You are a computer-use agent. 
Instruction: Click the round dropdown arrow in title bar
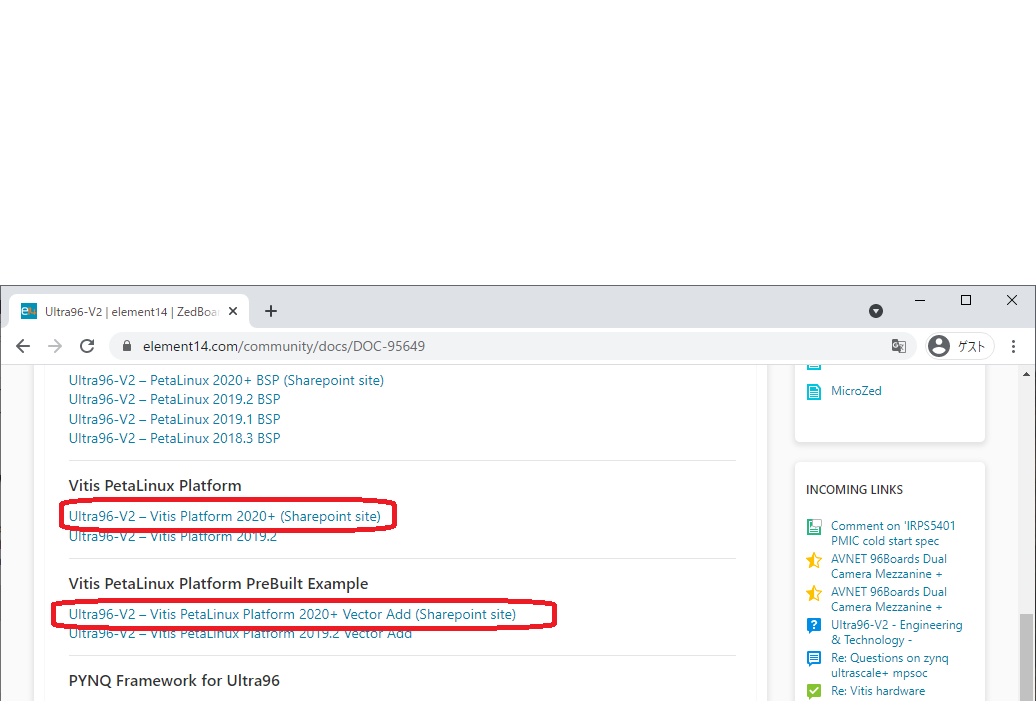click(x=876, y=311)
